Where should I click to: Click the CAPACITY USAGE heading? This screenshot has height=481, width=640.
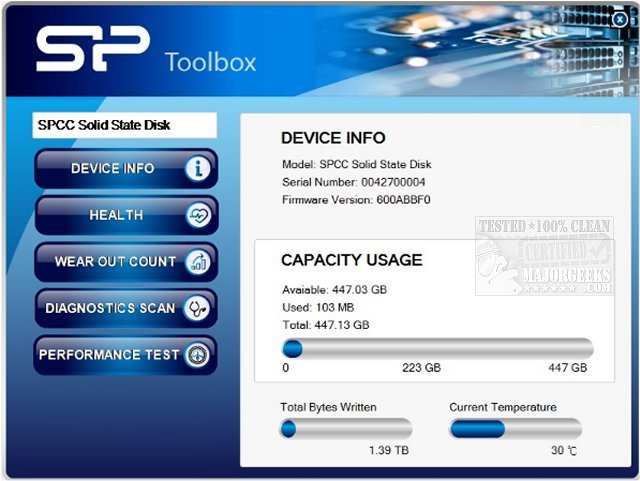click(x=352, y=260)
